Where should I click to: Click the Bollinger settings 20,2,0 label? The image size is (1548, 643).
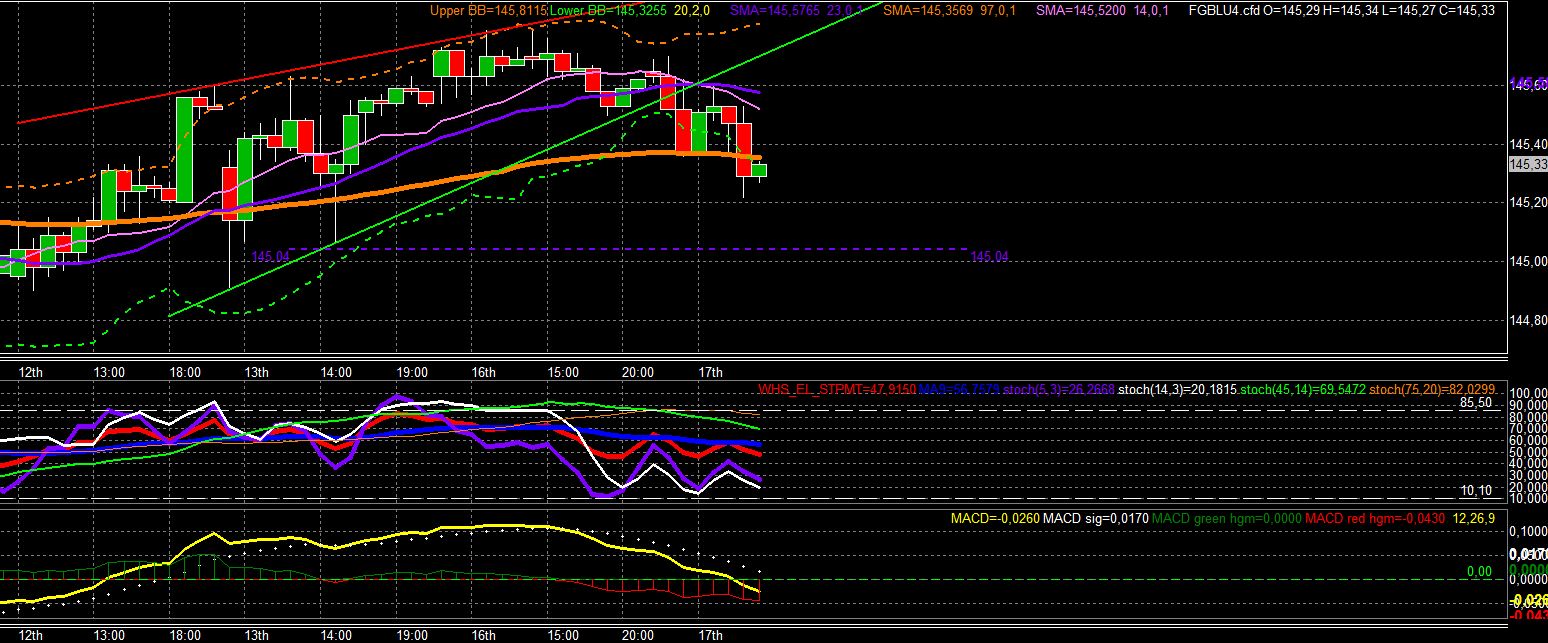692,11
